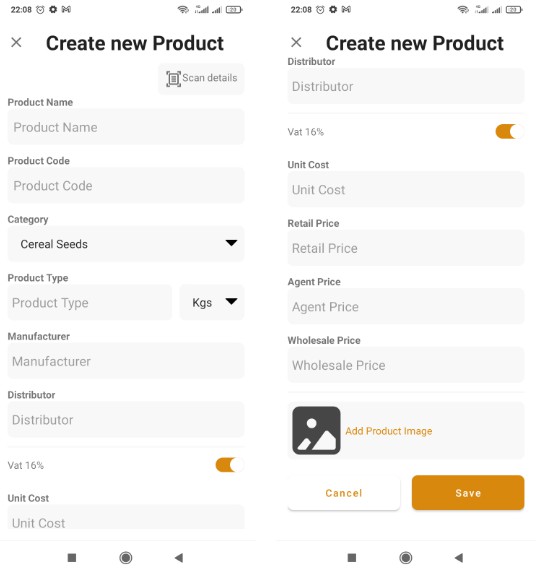Image resolution: width=536 pixels, height=575 pixels.
Task: Click the Save button
Action: (468, 492)
